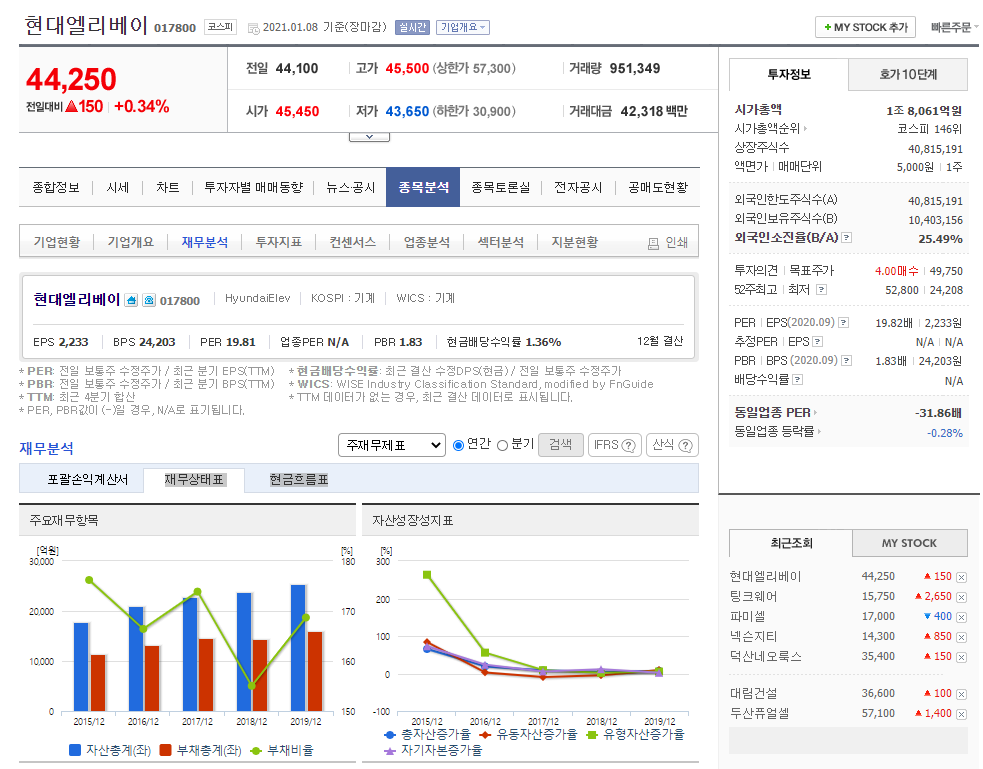The image size is (983, 769).
Task: Click the red 부채총계(좌) legend swatch
Action: (166, 750)
